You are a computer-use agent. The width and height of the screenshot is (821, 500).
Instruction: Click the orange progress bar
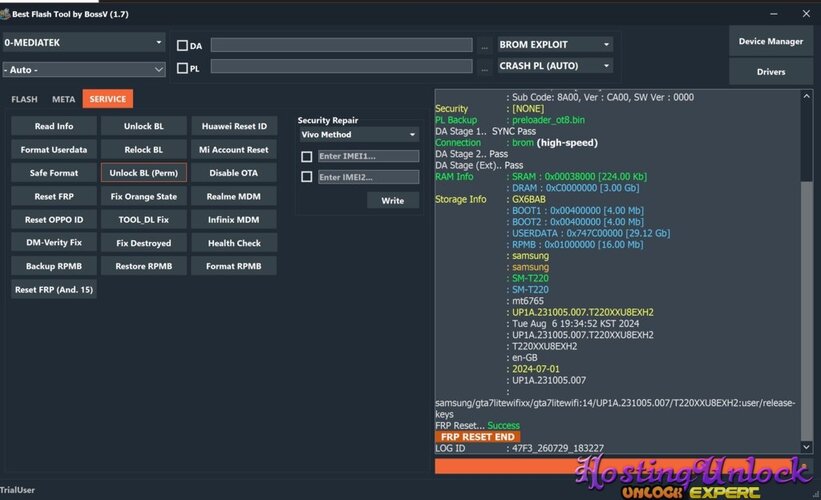618,466
